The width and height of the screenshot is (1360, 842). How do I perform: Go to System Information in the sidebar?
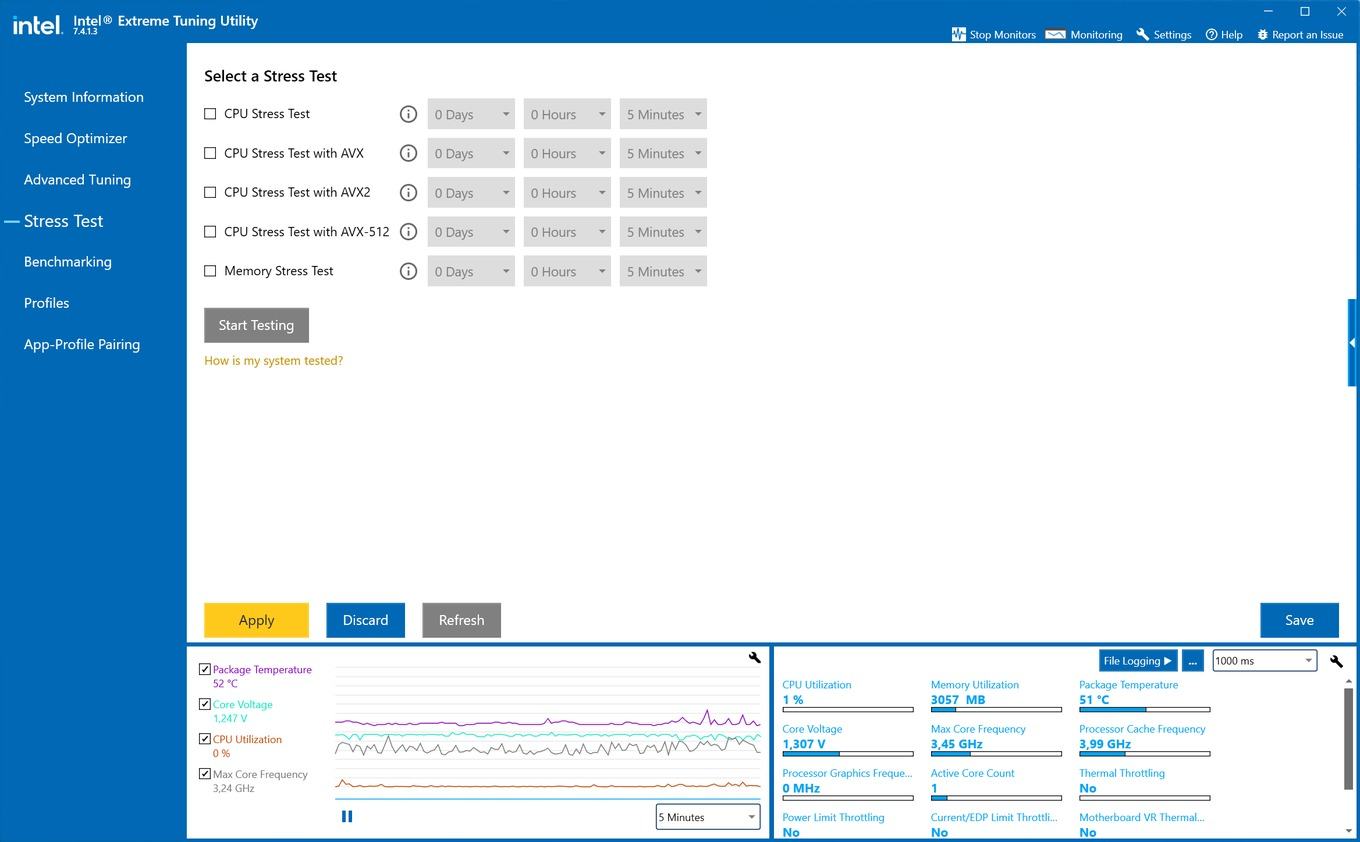click(x=84, y=97)
